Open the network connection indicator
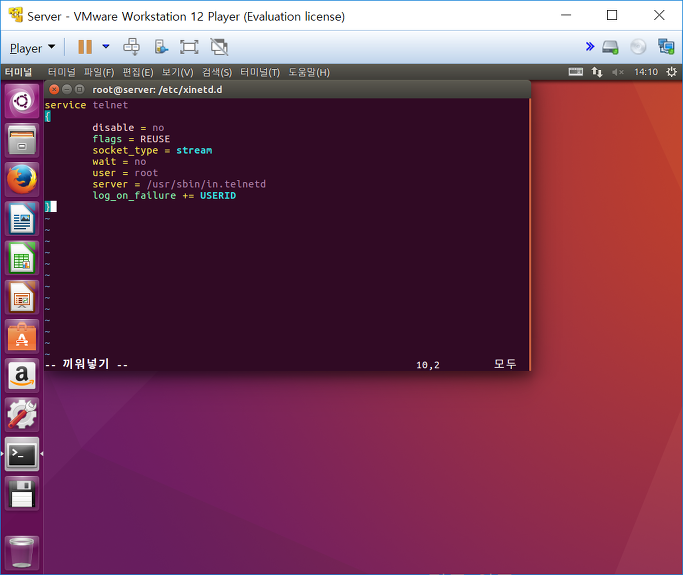Screen dimensions: 683x575 coord(597,72)
